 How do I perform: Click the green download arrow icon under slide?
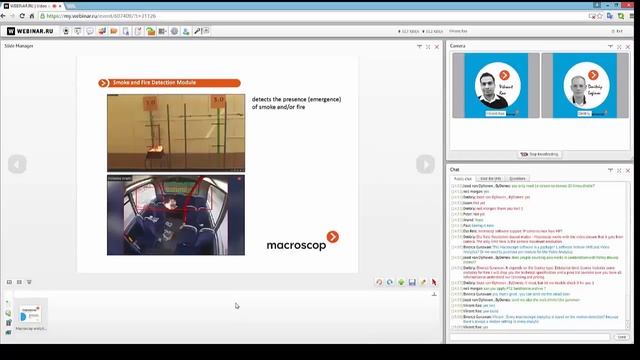401,282
